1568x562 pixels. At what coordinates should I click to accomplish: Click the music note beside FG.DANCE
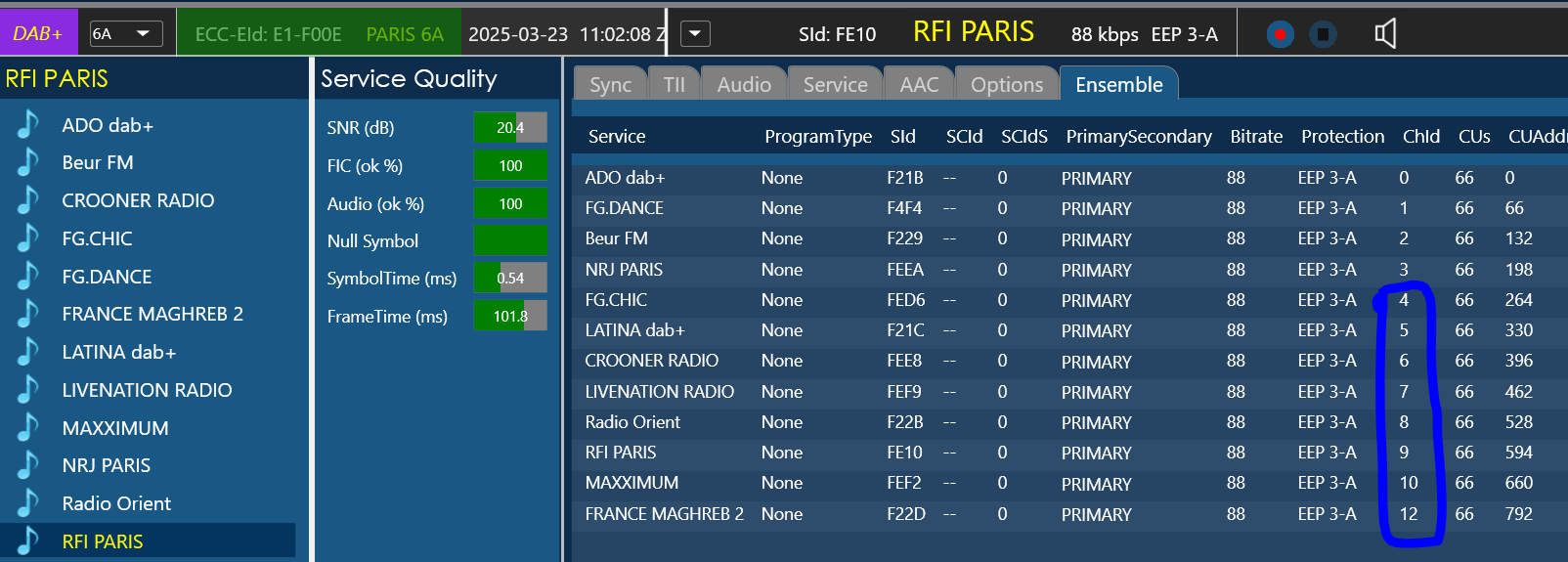28,277
